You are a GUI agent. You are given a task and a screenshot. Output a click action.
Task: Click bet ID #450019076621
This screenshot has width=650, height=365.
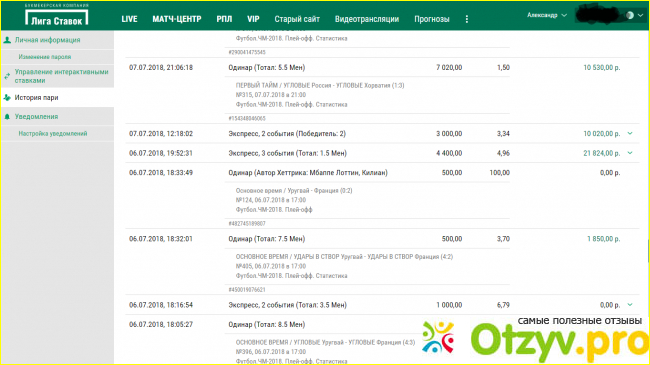[x=247, y=290]
